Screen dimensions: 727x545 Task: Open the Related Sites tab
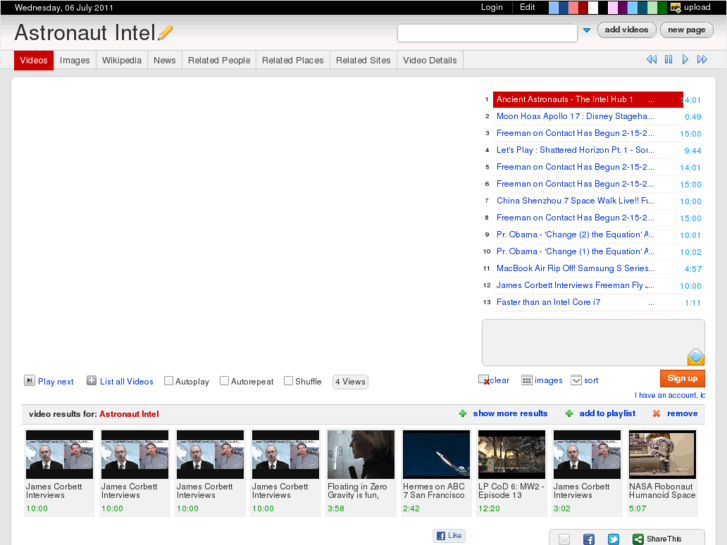pyautogui.click(x=363, y=60)
